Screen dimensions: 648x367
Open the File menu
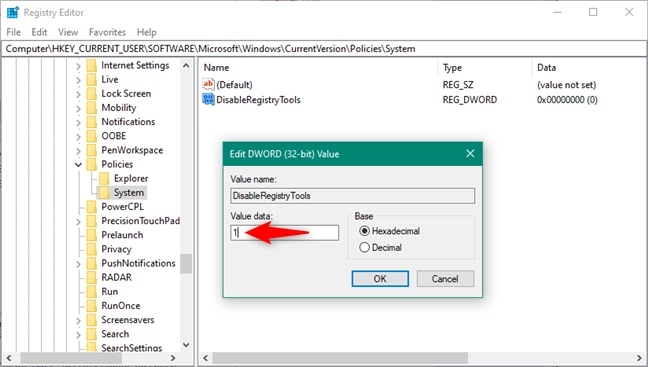point(13,32)
